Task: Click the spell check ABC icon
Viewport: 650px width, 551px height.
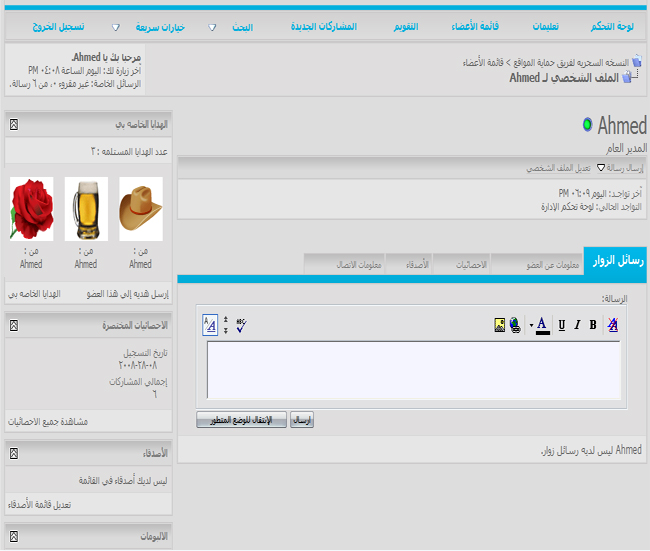Action: [240, 324]
